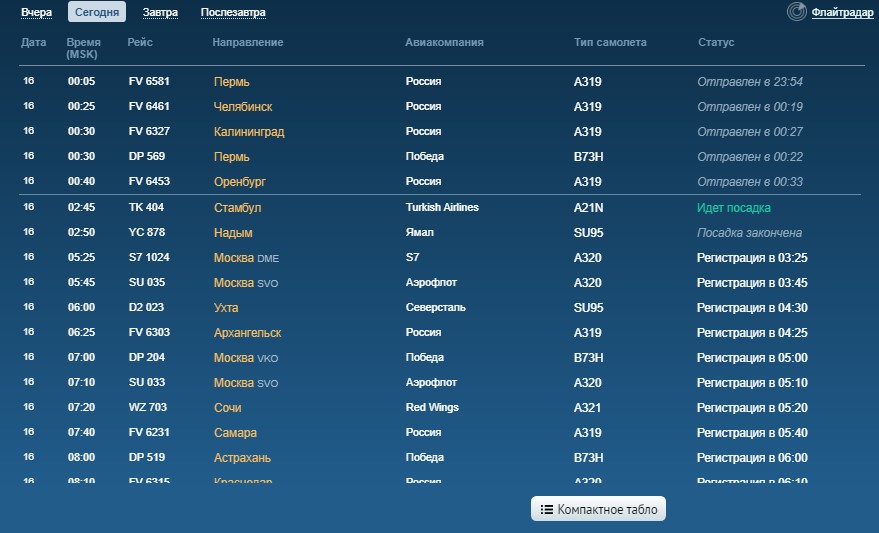Click the Flightradar radar icon

click(797, 12)
